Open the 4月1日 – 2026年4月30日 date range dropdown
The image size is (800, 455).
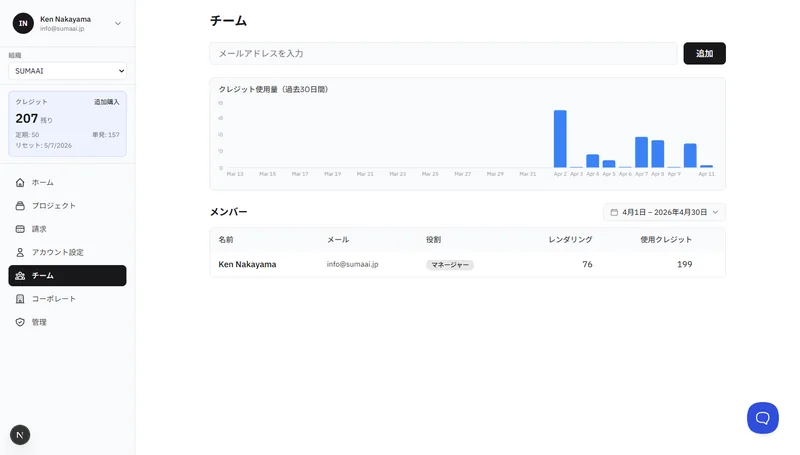pyautogui.click(x=664, y=212)
